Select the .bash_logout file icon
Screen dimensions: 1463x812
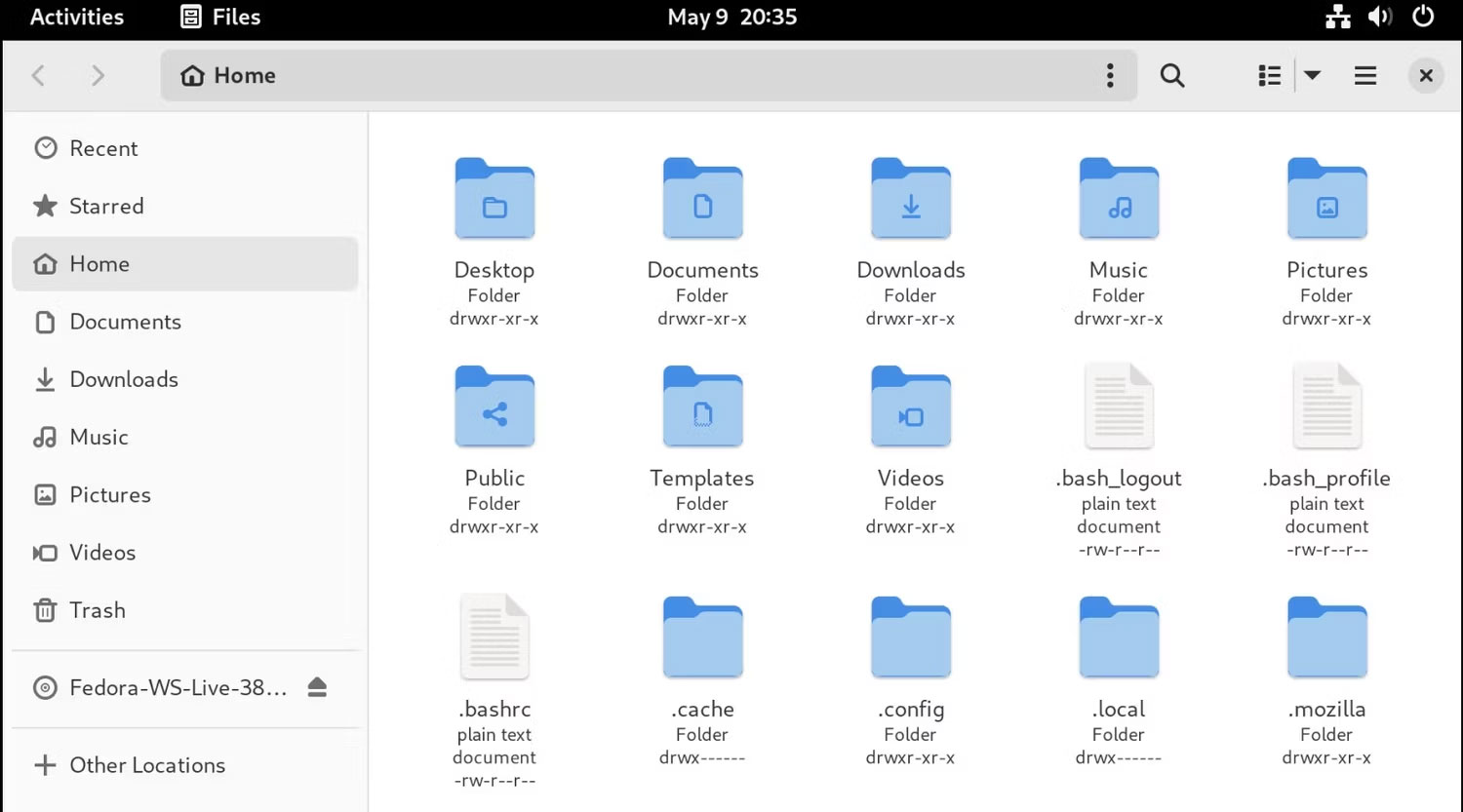point(1119,406)
